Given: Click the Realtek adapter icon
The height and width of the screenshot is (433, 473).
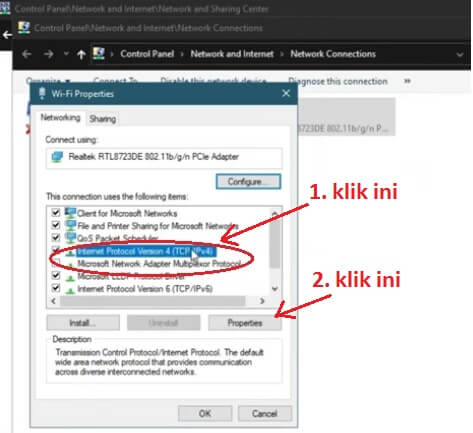Looking at the screenshot, I should coord(57,157).
